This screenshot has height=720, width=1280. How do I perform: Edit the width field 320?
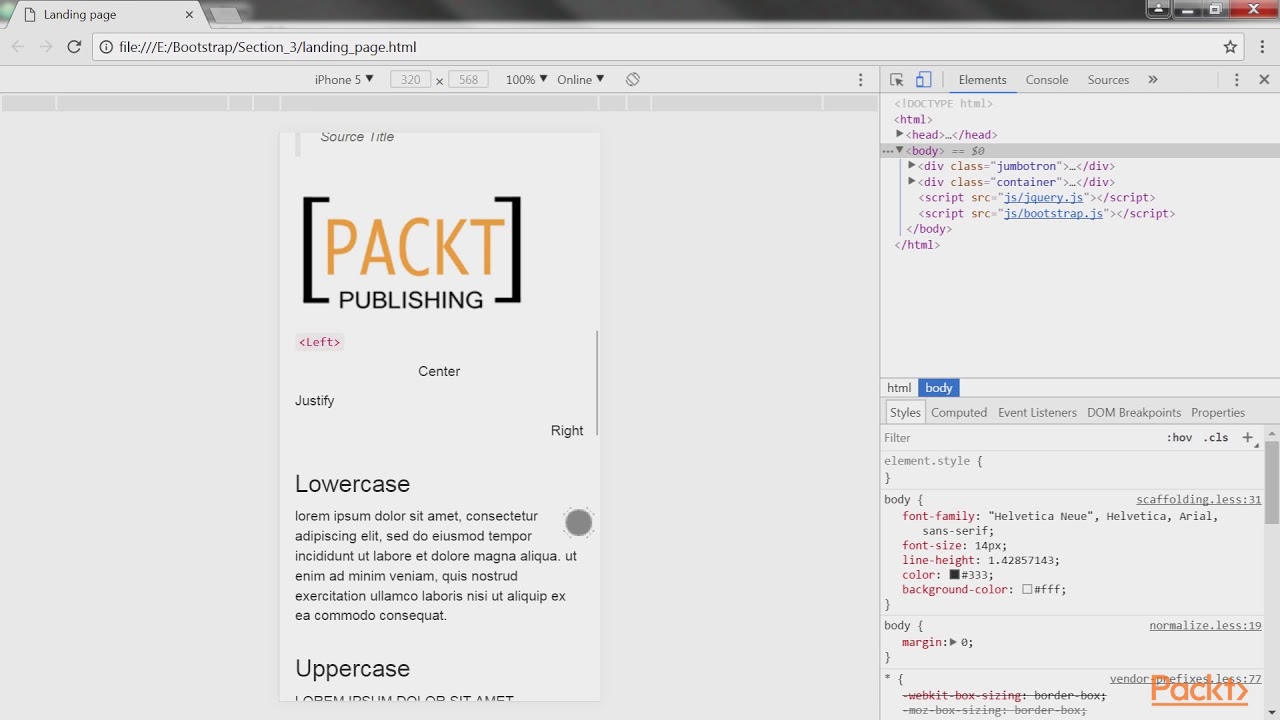click(411, 79)
